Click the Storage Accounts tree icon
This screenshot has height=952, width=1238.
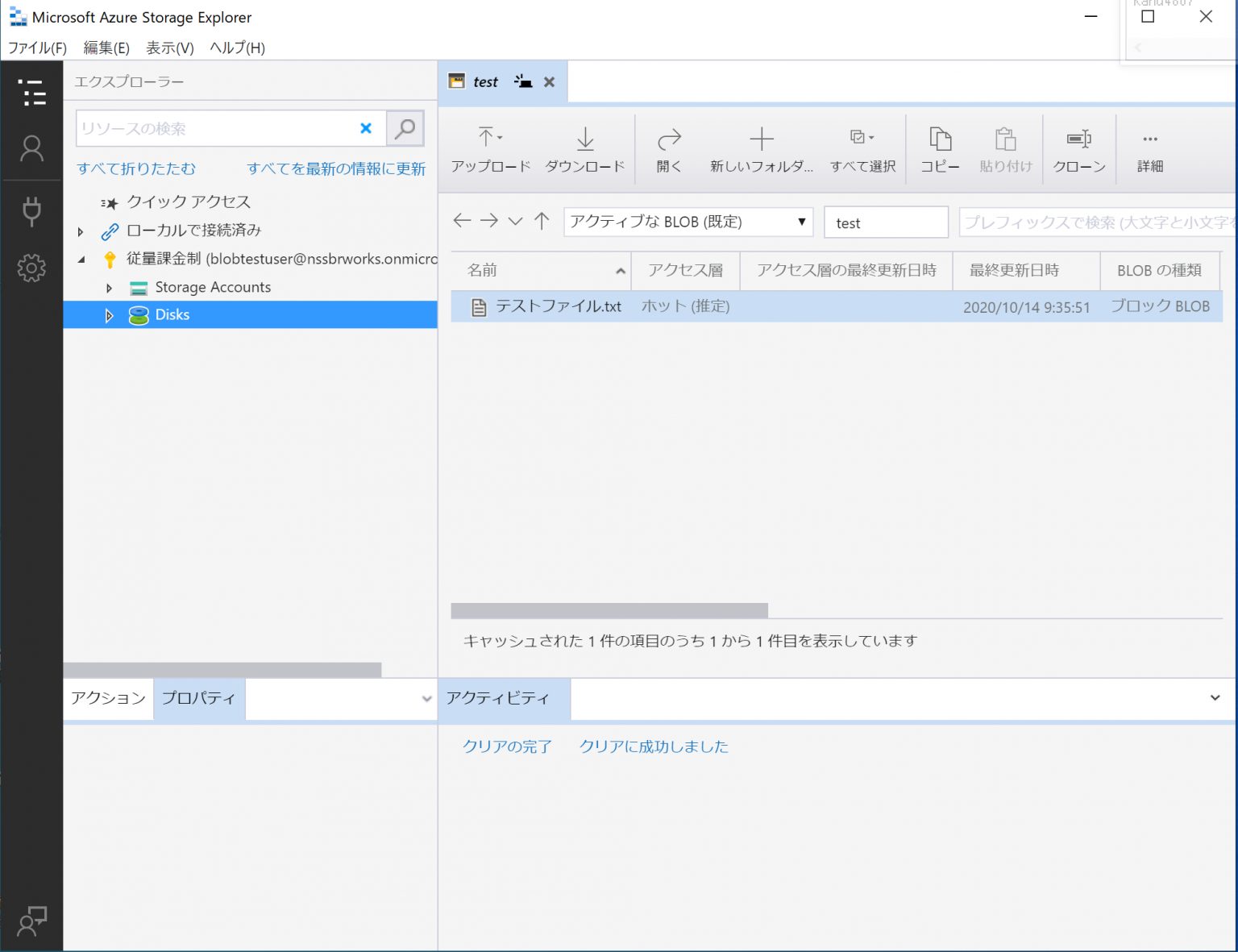coord(139,288)
